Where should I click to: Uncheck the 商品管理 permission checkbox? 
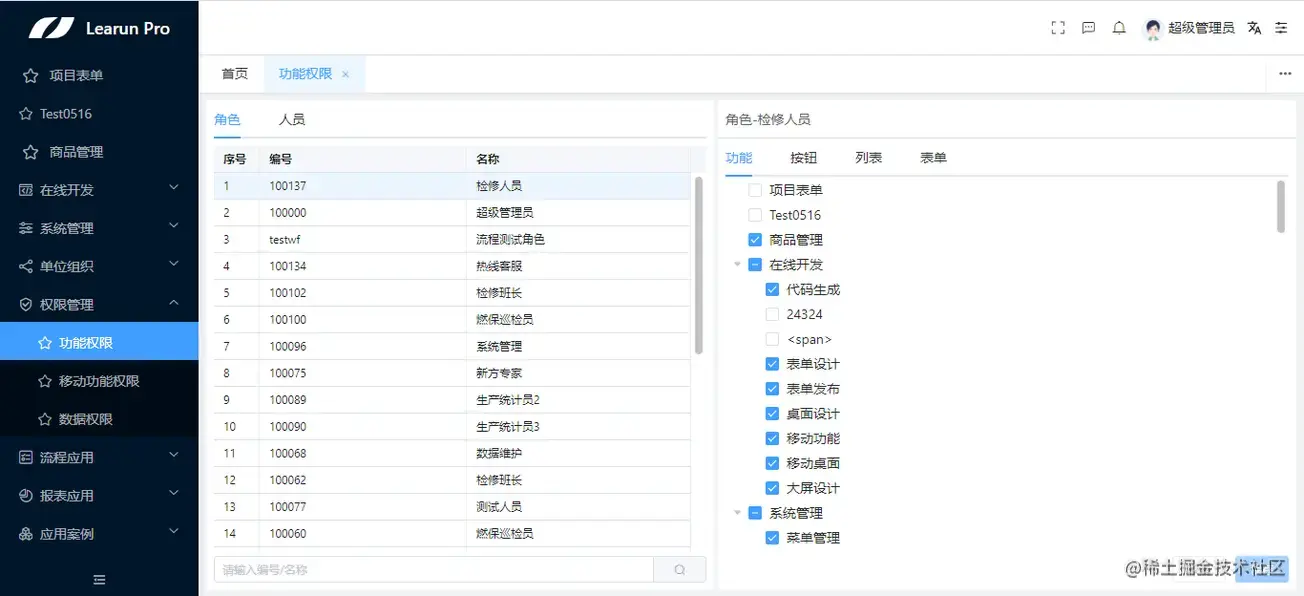[754, 239]
